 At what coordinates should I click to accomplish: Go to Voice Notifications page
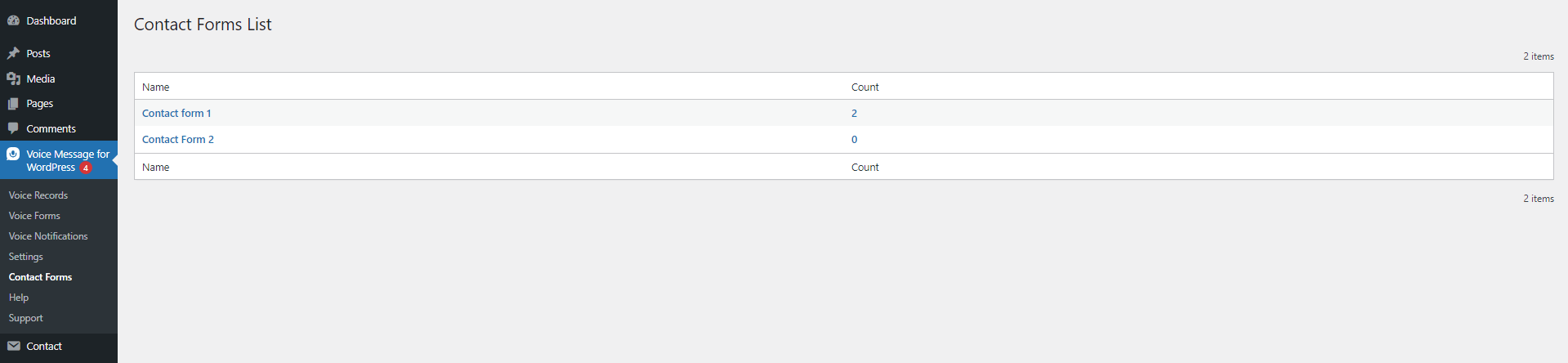coord(48,236)
